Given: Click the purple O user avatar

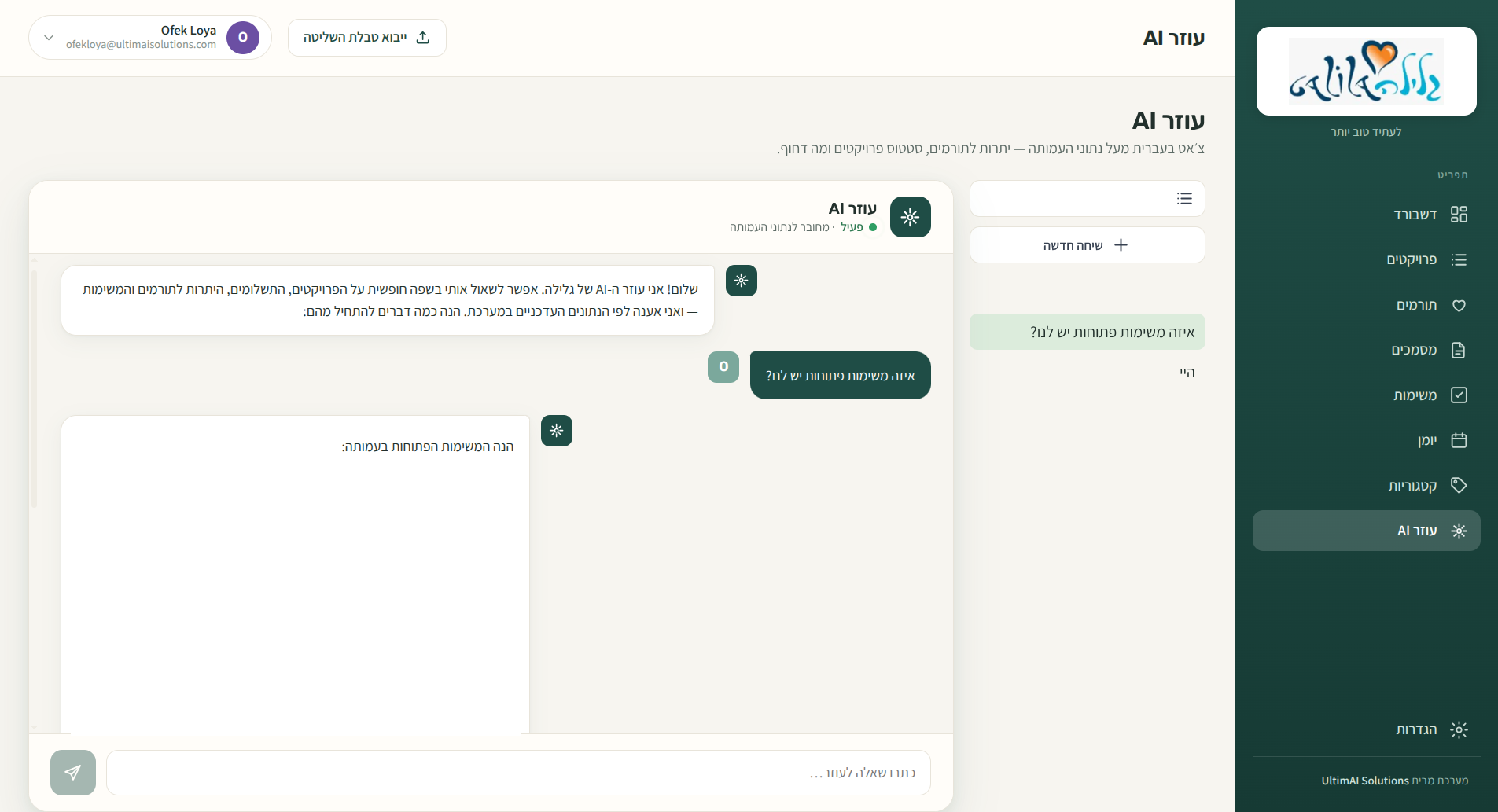Looking at the screenshot, I should pyautogui.click(x=243, y=38).
